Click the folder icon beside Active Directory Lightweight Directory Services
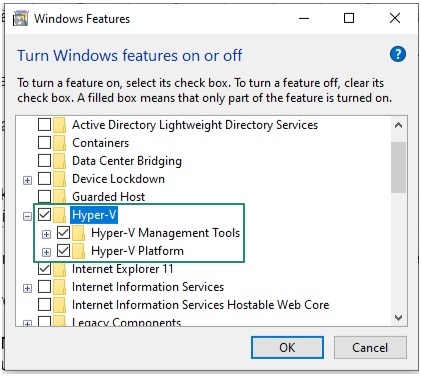 tap(60, 125)
